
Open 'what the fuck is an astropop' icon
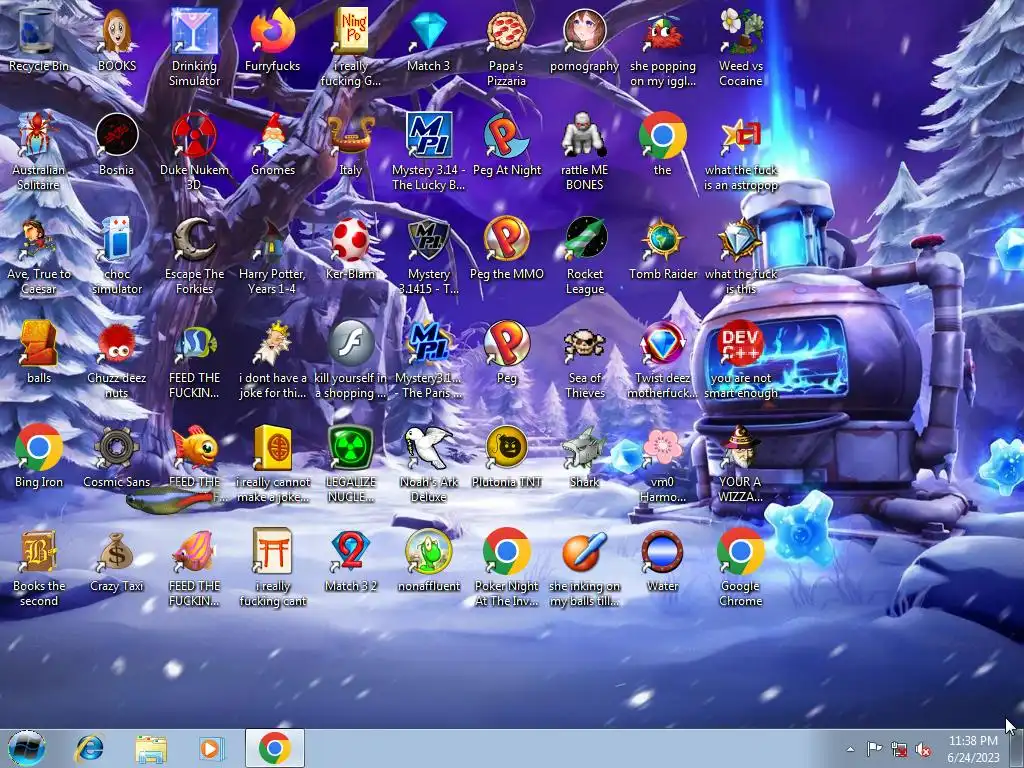point(741,151)
